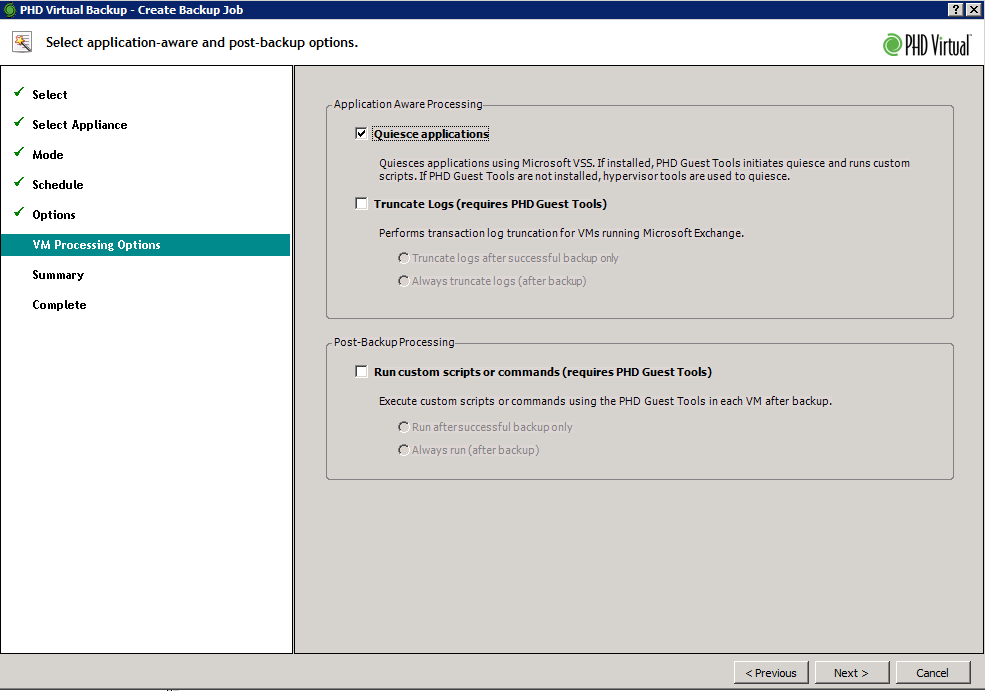The image size is (985, 691).
Task: Click the green checkmark beside Schedule
Action: point(19,182)
